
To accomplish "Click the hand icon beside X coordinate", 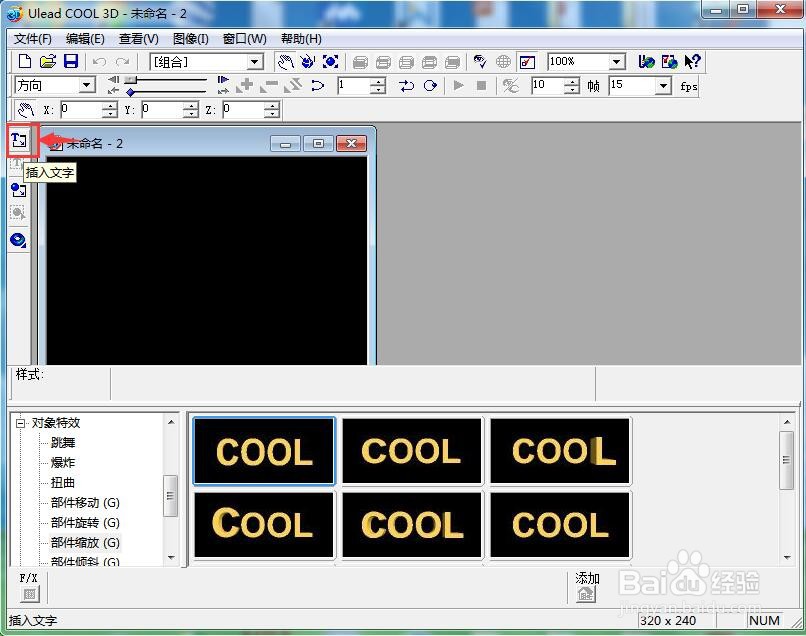I will [25, 110].
